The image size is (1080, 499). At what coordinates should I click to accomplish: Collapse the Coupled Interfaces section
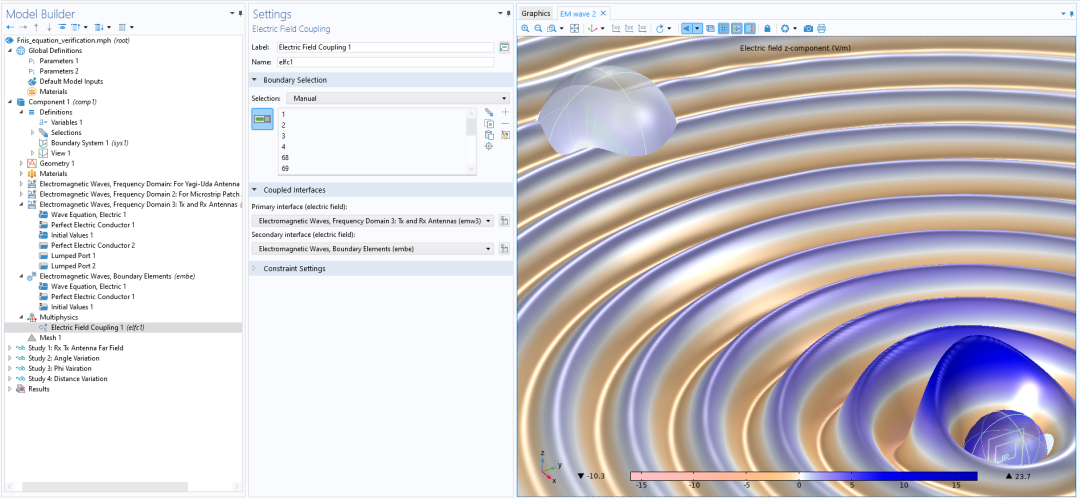tap(254, 190)
